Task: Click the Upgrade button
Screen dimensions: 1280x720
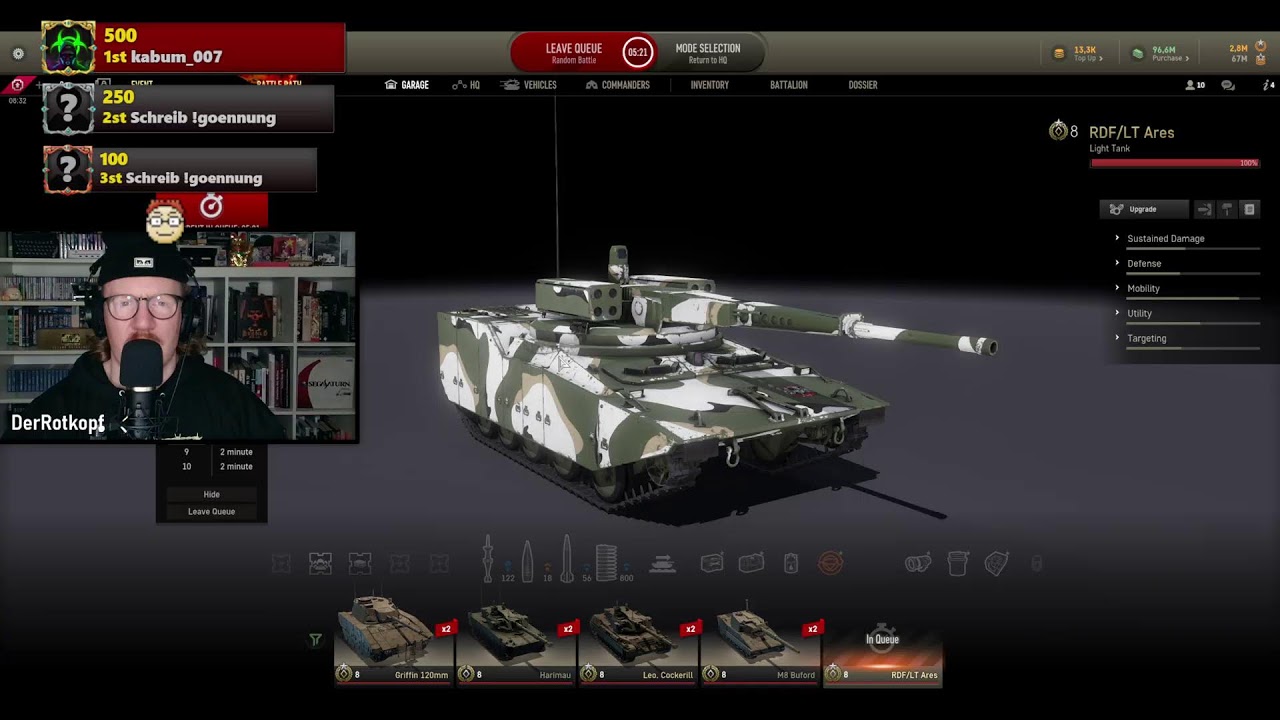Action: [1144, 209]
